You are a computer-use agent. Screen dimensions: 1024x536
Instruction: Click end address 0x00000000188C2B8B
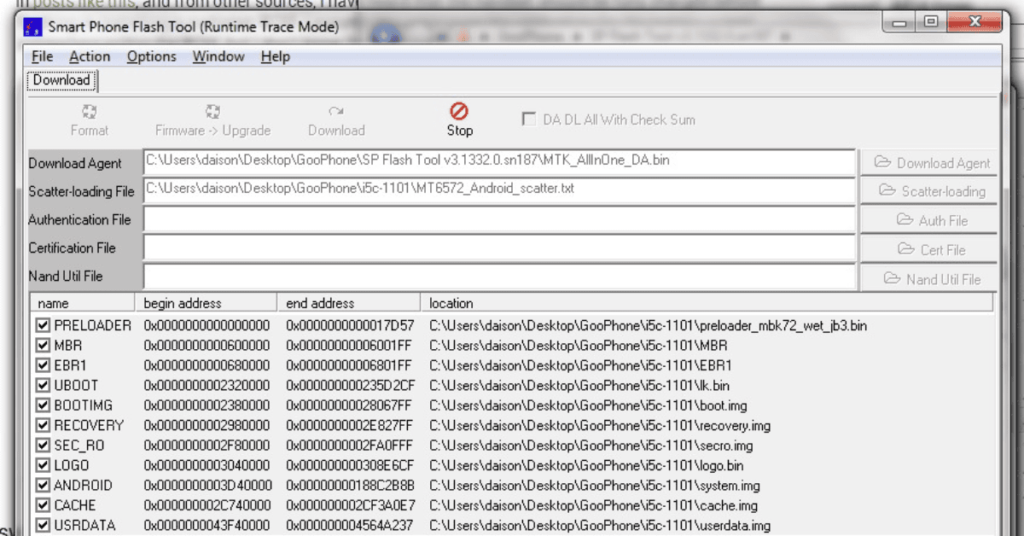click(349, 486)
